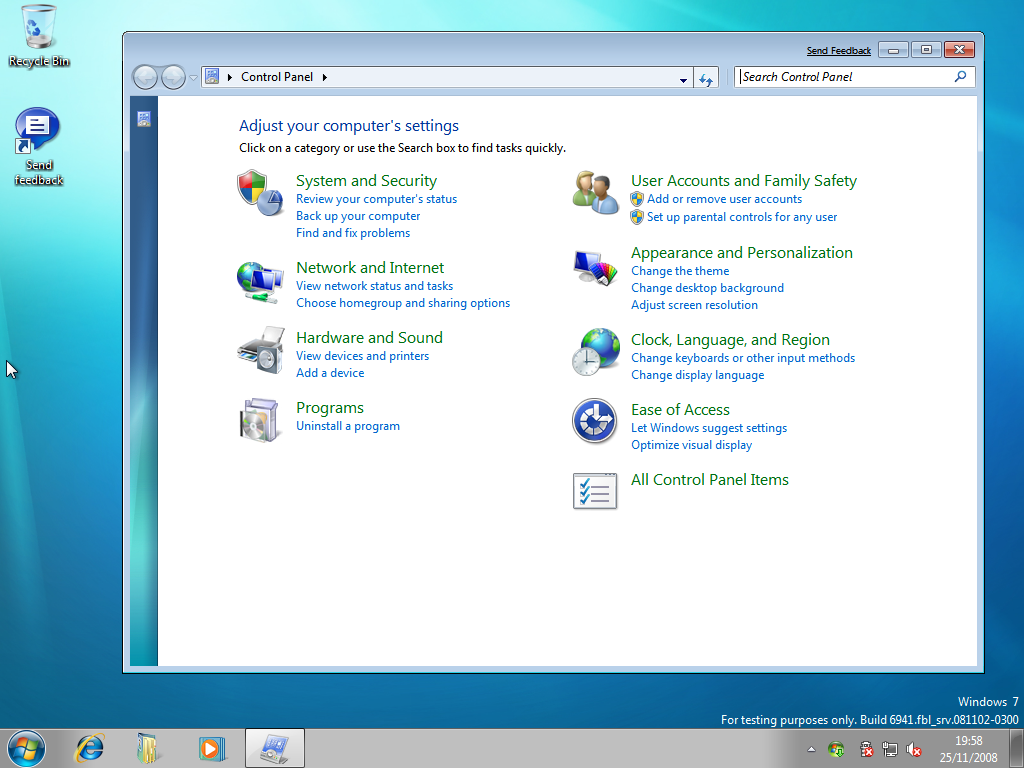This screenshot has height=768, width=1024.
Task: Click the Programs category icon
Action: (x=260, y=421)
